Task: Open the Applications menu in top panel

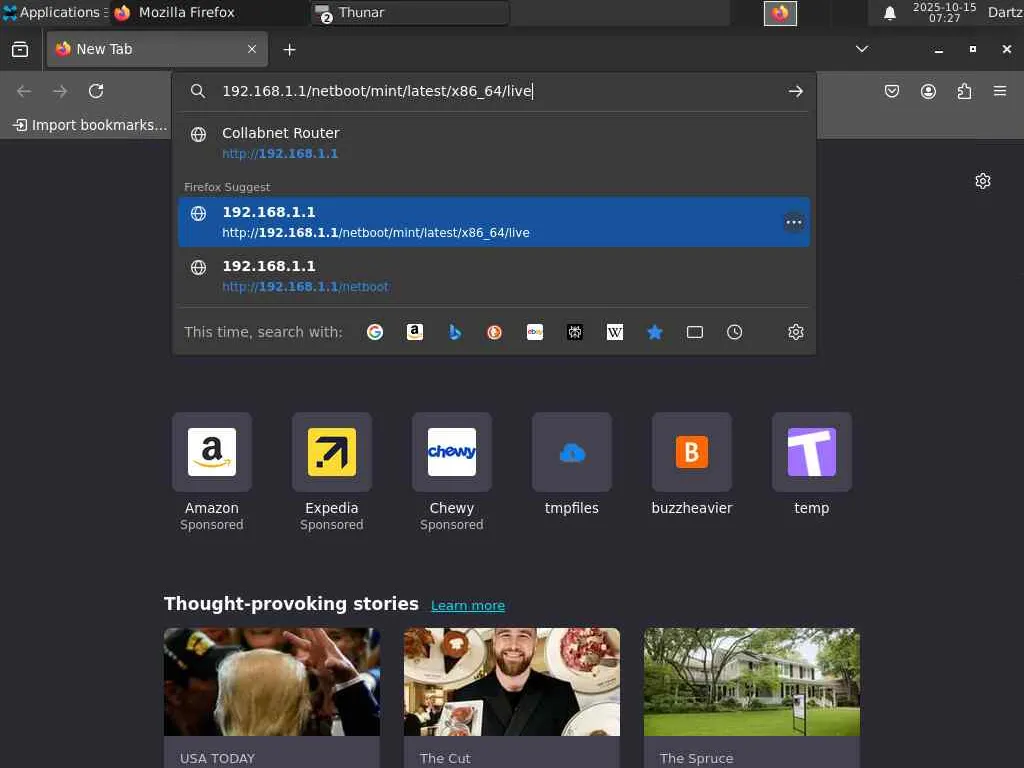Action: [x=54, y=12]
